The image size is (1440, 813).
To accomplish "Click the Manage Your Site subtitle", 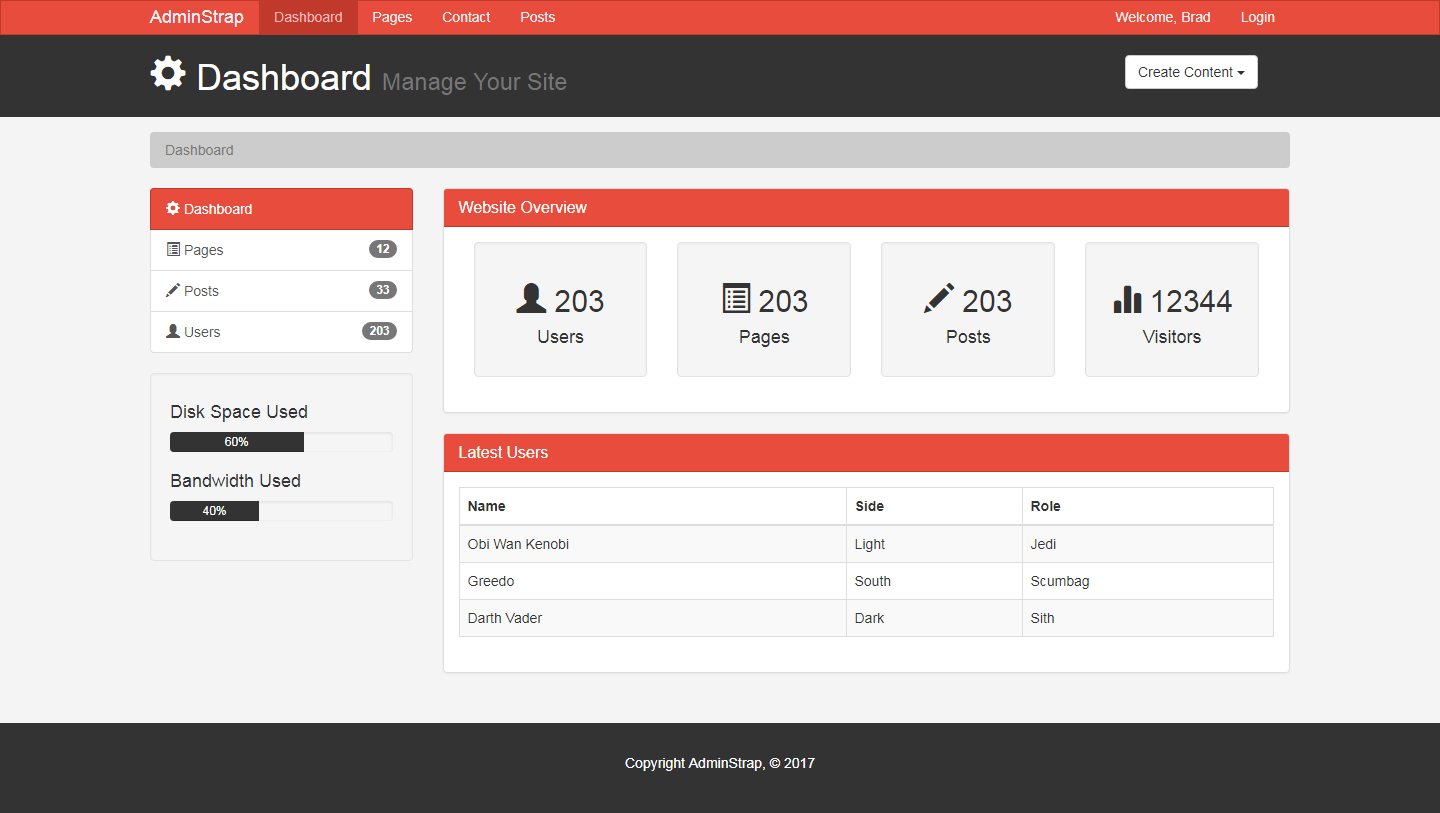I will point(474,82).
